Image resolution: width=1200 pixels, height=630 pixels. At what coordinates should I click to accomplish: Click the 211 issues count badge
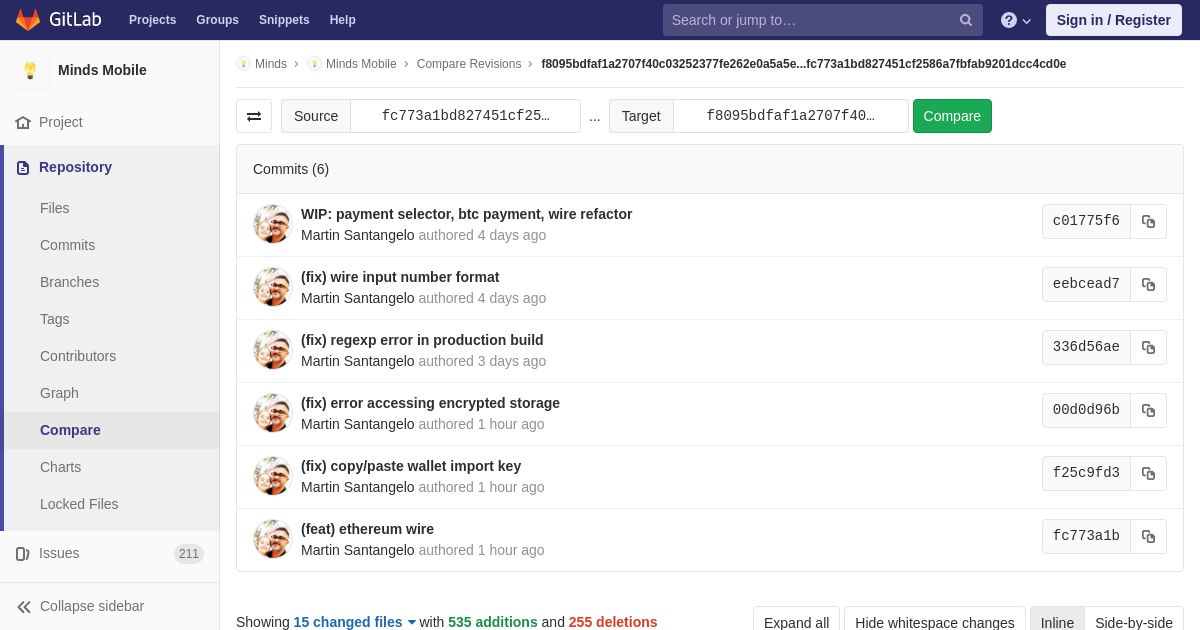[189, 554]
